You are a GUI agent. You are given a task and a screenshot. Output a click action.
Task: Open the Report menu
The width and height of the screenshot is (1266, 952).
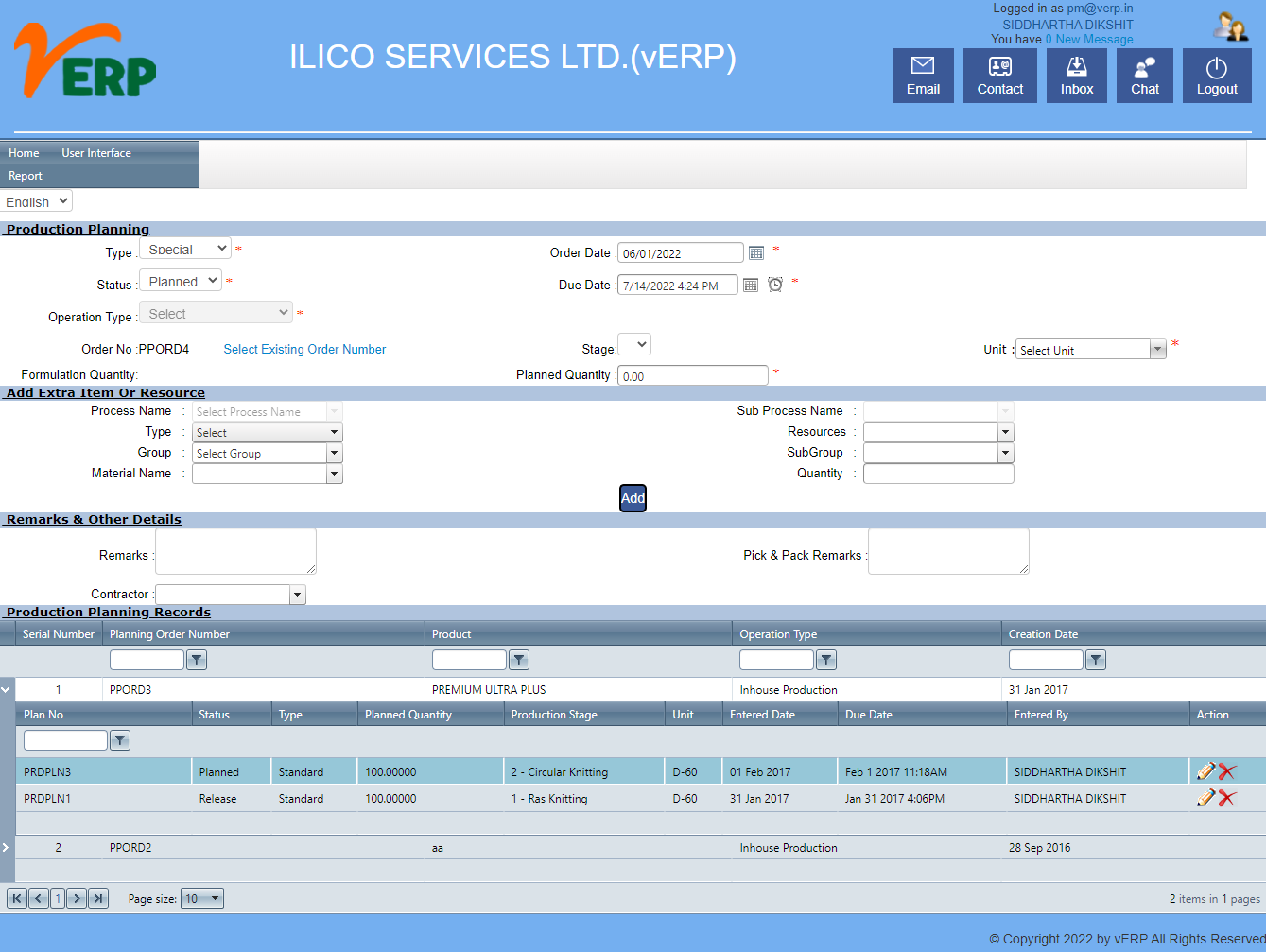[x=26, y=176]
